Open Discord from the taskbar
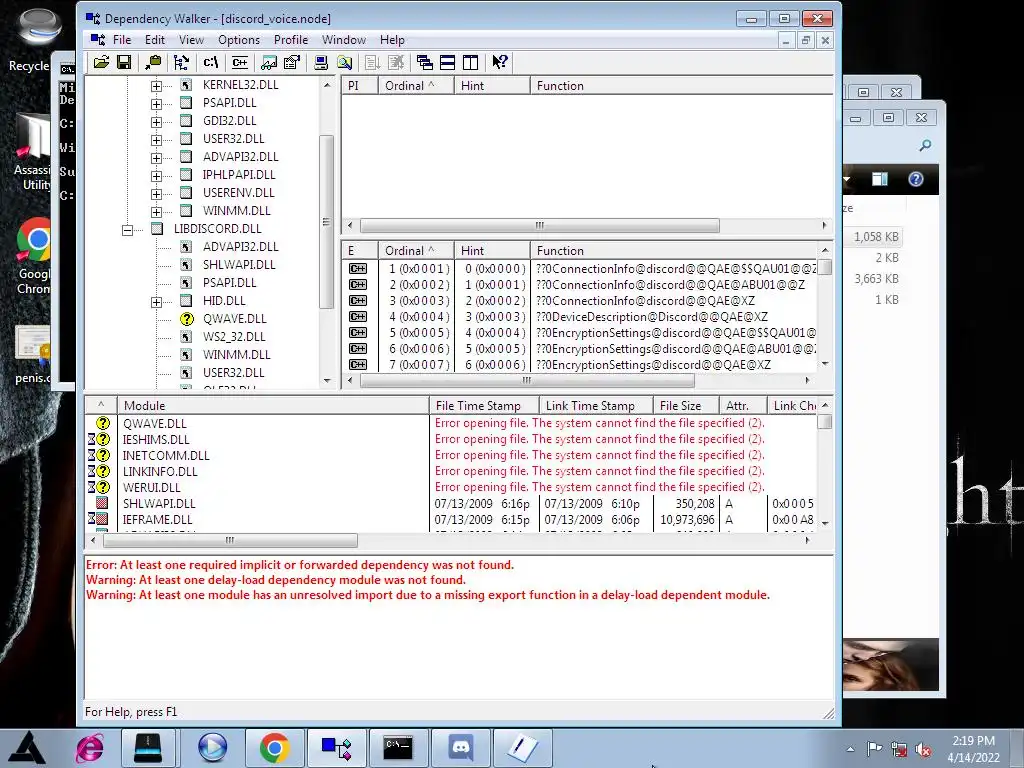 coord(461,747)
